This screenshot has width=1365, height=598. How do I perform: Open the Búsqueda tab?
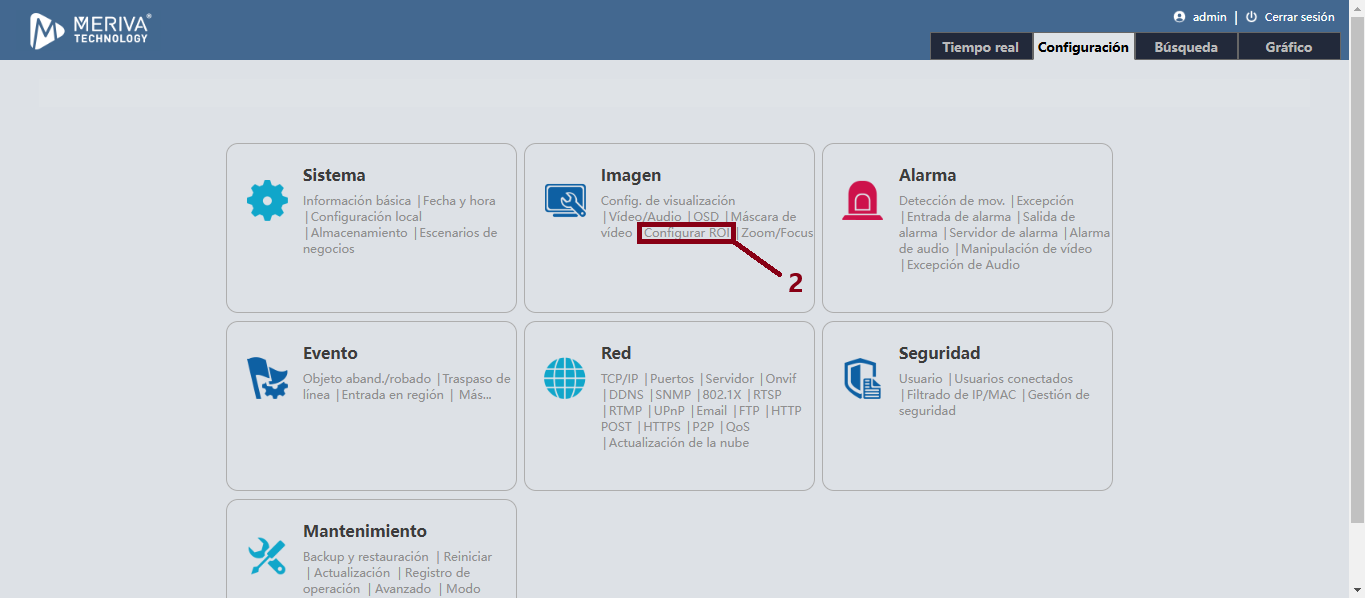point(1185,47)
